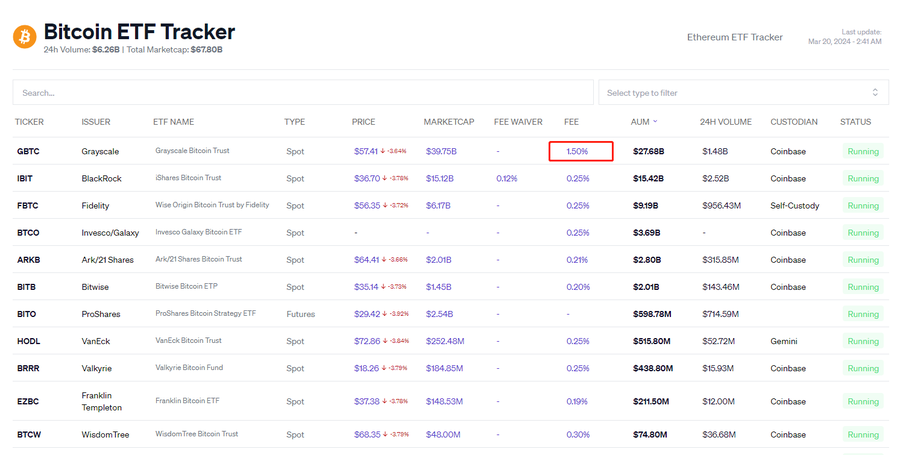Toggle the AUM column sort arrow
Screen dimensions: 900x455
coord(655,122)
